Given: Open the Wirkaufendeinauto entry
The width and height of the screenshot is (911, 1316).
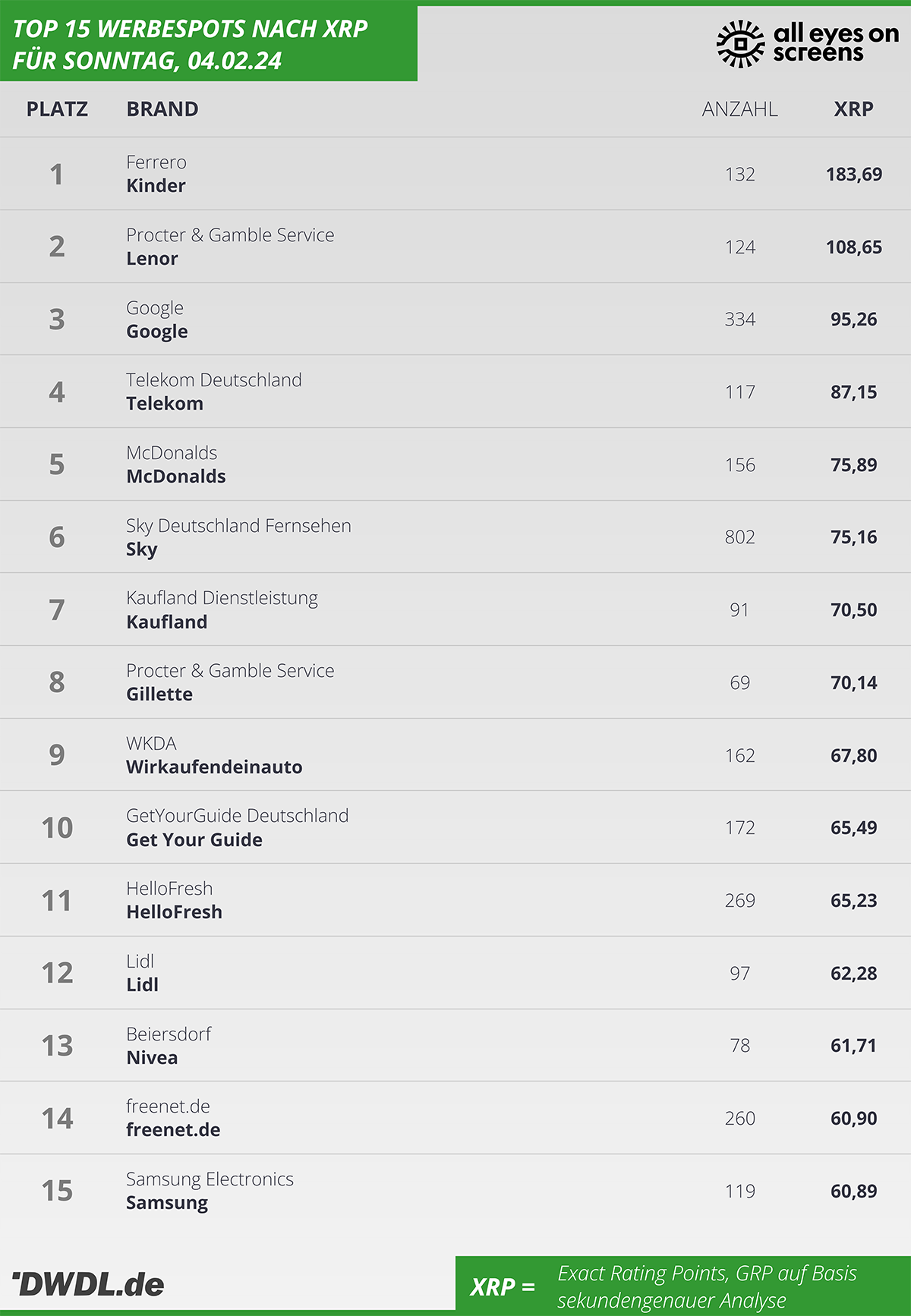Looking at the screenshot, I should tap(214, 767).
